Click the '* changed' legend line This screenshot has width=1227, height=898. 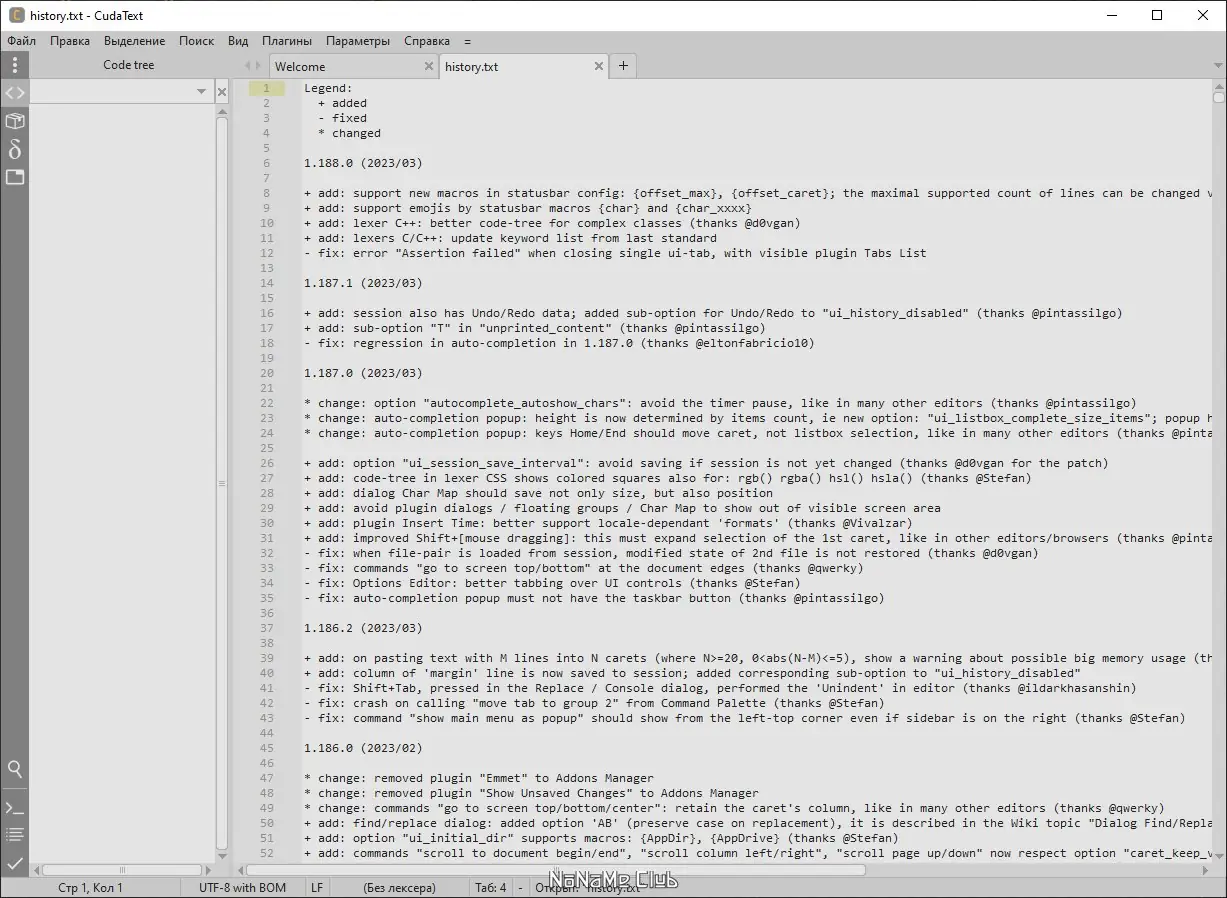349,133
